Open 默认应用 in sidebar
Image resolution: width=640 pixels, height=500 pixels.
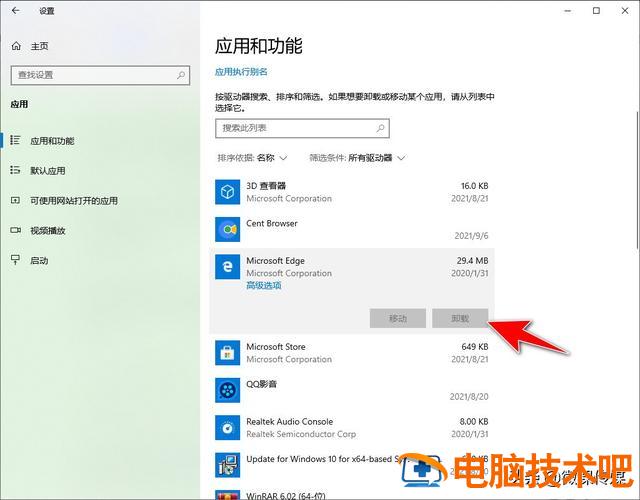[47, 171]
